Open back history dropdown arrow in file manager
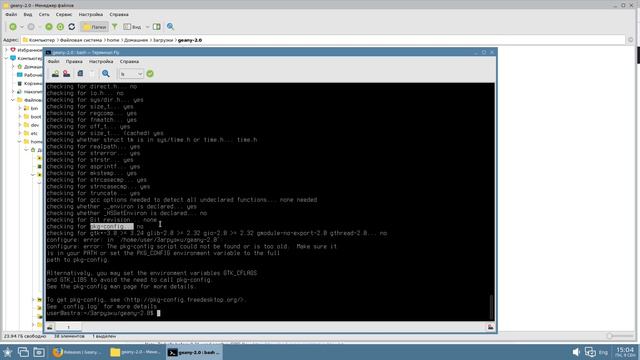The height and width of the screenshot is (360, 640). 22,27
